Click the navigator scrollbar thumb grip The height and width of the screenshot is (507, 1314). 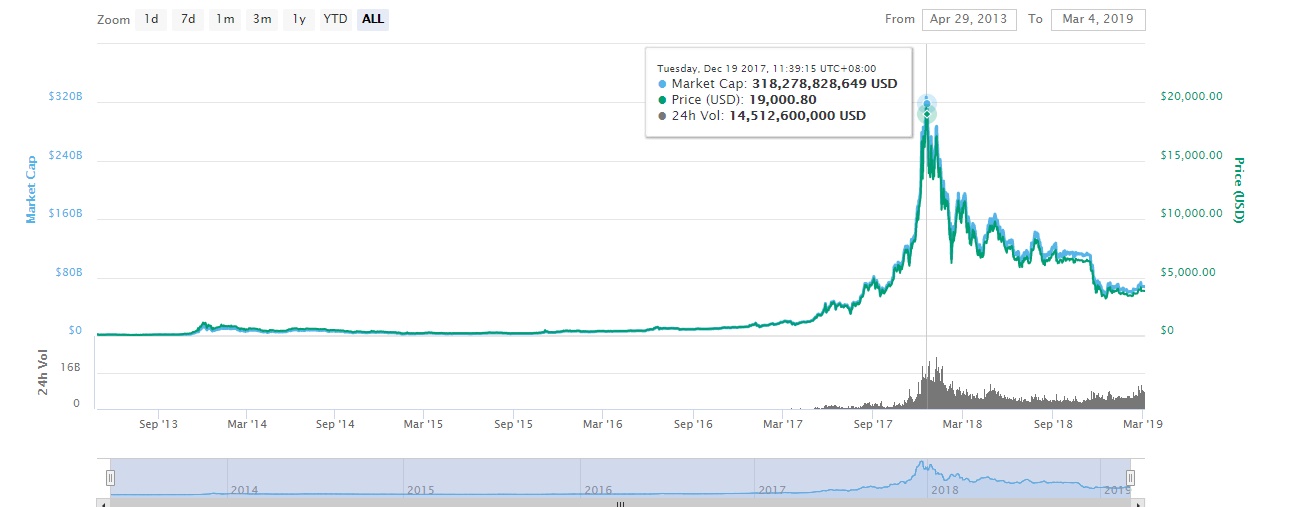point(621,503)
